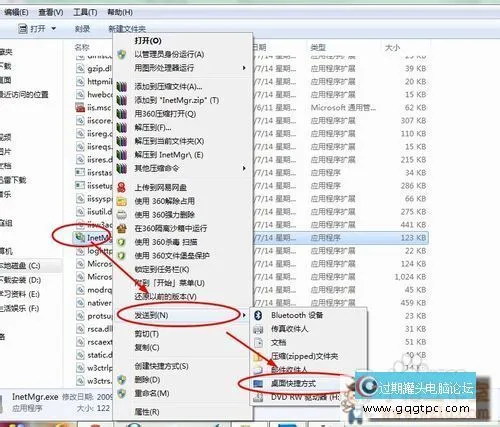Image resolution: width=500 pixels, height=427 pixels.
Task: Click the shield icon beside 以管理员身份运行(A)
Action: coord(122,54)
